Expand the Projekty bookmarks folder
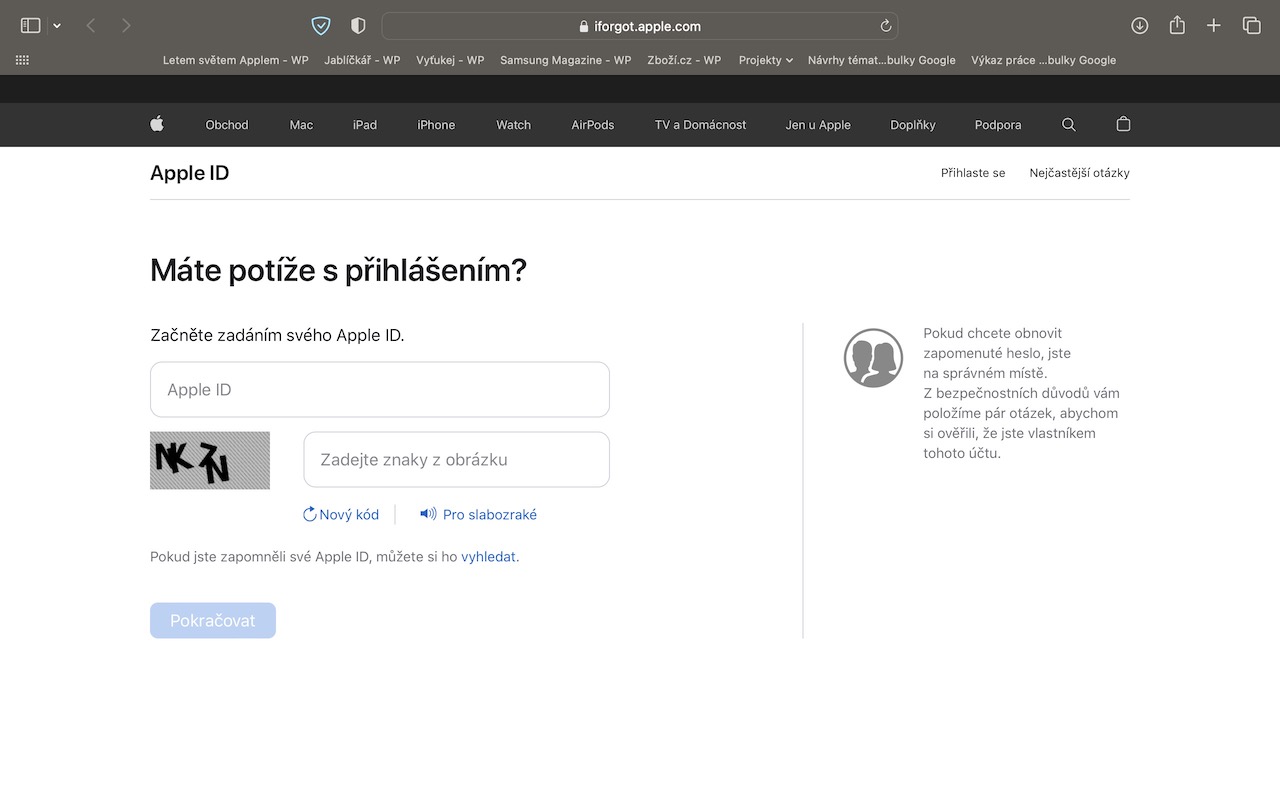This screenshot has height=800, width=1280. 766,60
